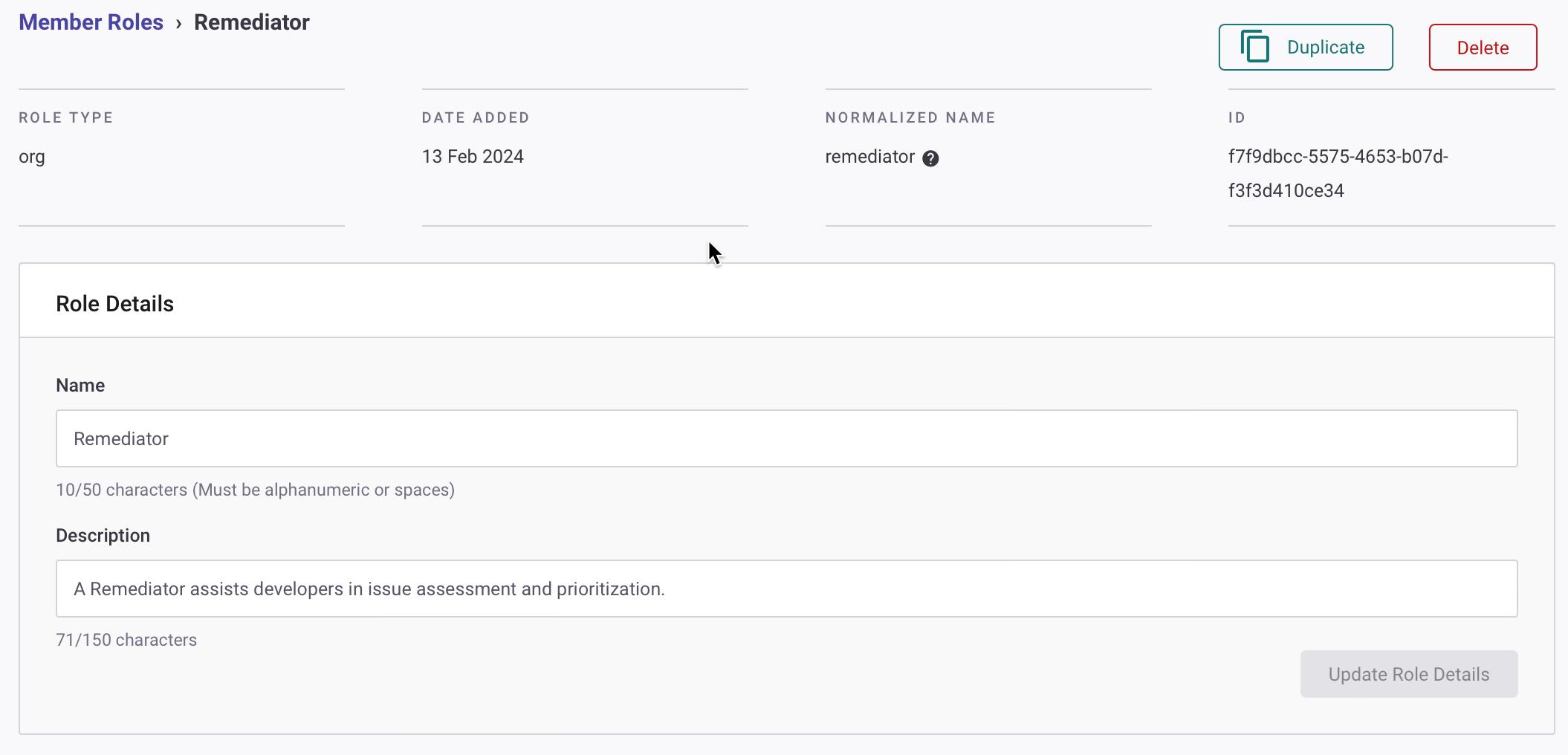Click the Duplicate button label
Screen dimensions: 1568x755
[1325, 48]
